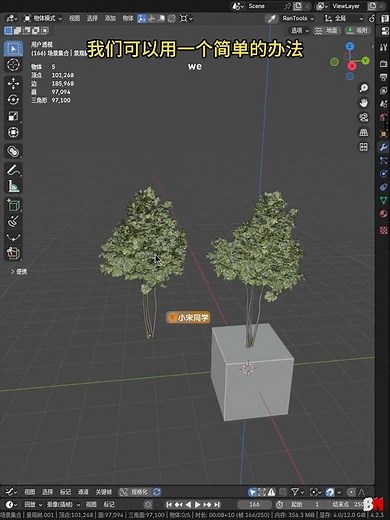
Task: Open the Tool properties tab
Action: [383, 48]
